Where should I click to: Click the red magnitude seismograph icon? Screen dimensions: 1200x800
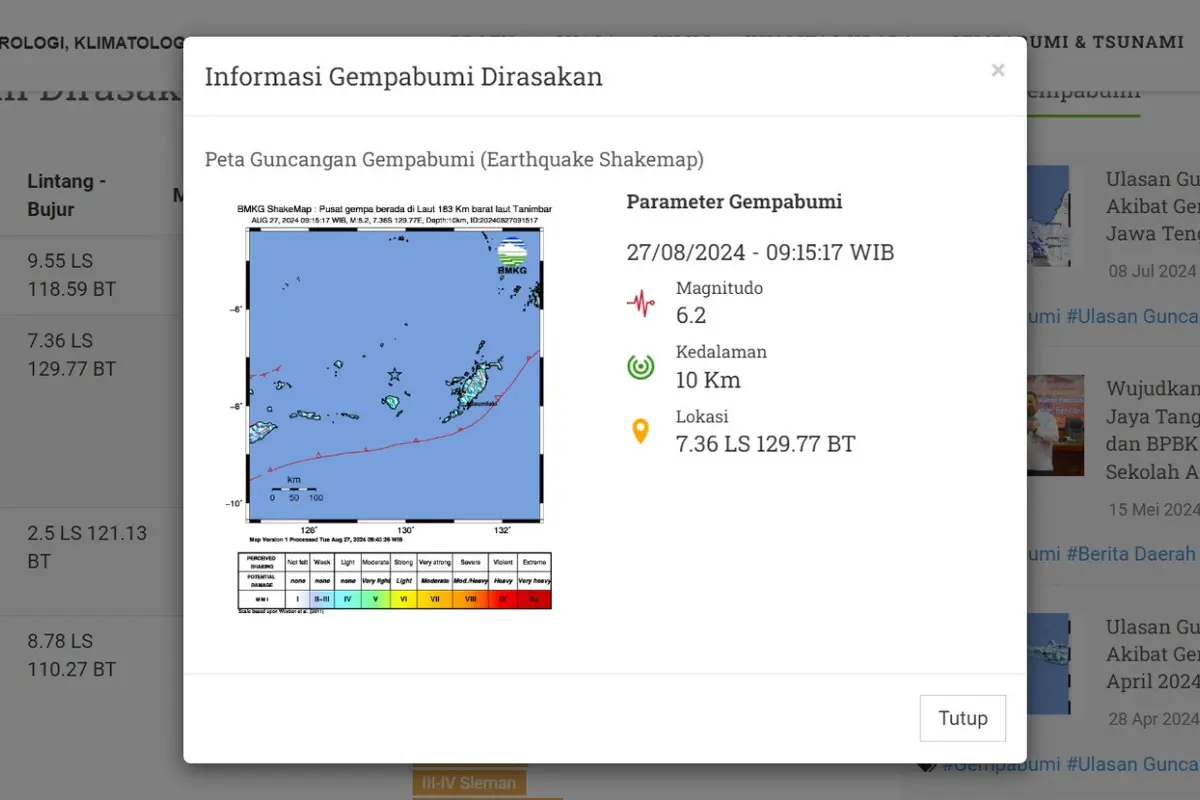[x=640, y=303]
